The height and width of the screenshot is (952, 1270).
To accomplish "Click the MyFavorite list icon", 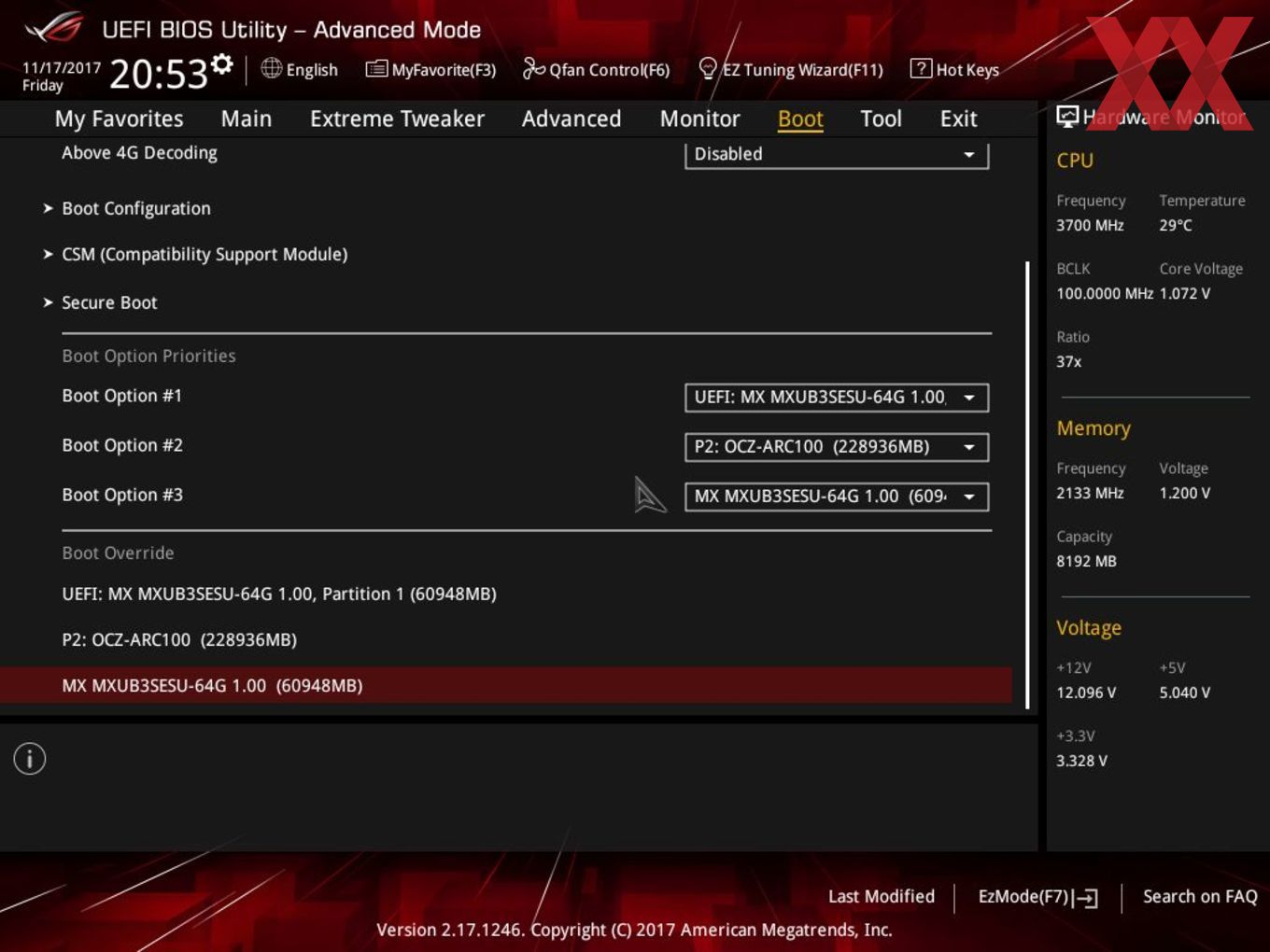I will pos(376,69).
